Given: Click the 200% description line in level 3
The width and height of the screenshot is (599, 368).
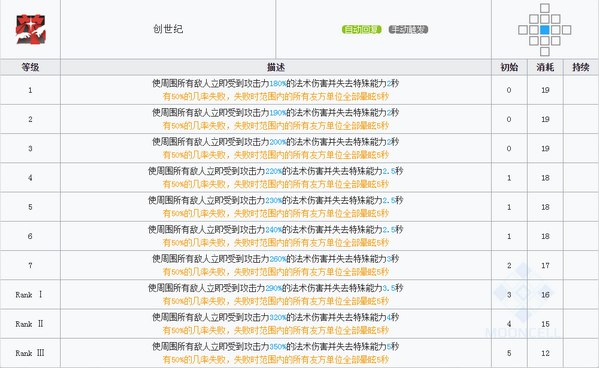Looking at the screenshot, I should 275,142.
